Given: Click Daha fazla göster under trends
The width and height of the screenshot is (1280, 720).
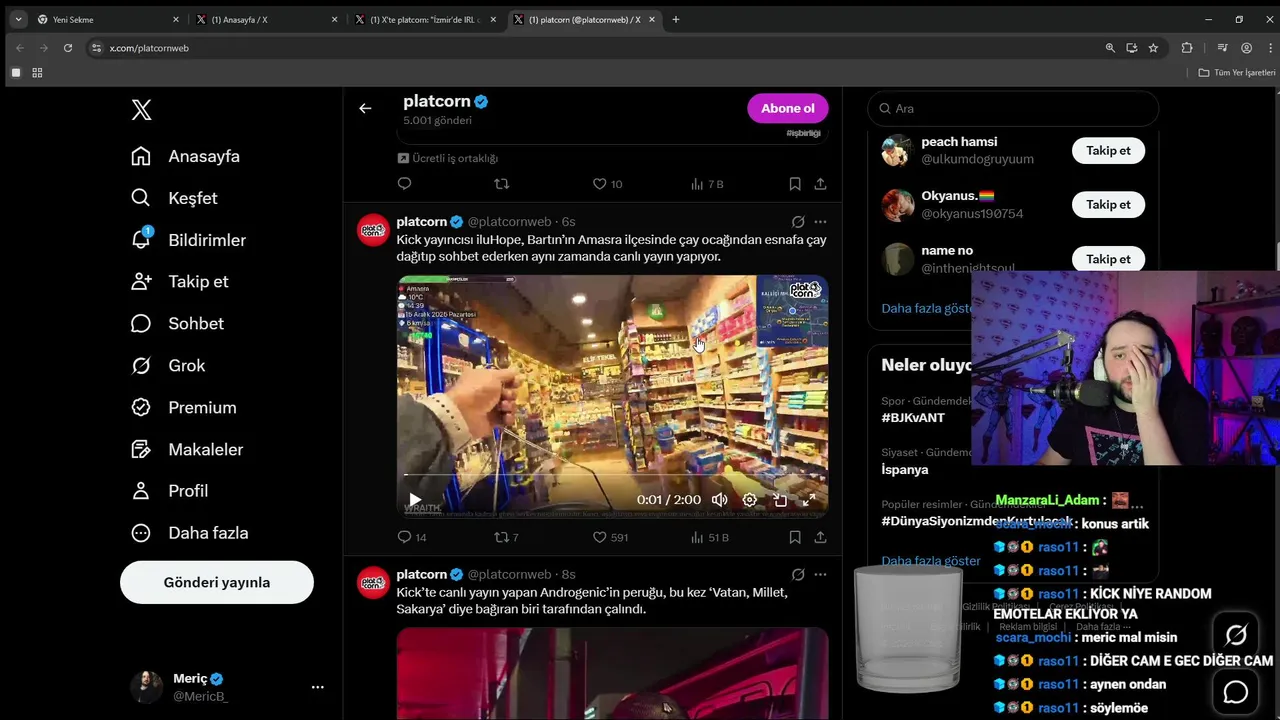Looking at the screenshot, I should [930, 561].
